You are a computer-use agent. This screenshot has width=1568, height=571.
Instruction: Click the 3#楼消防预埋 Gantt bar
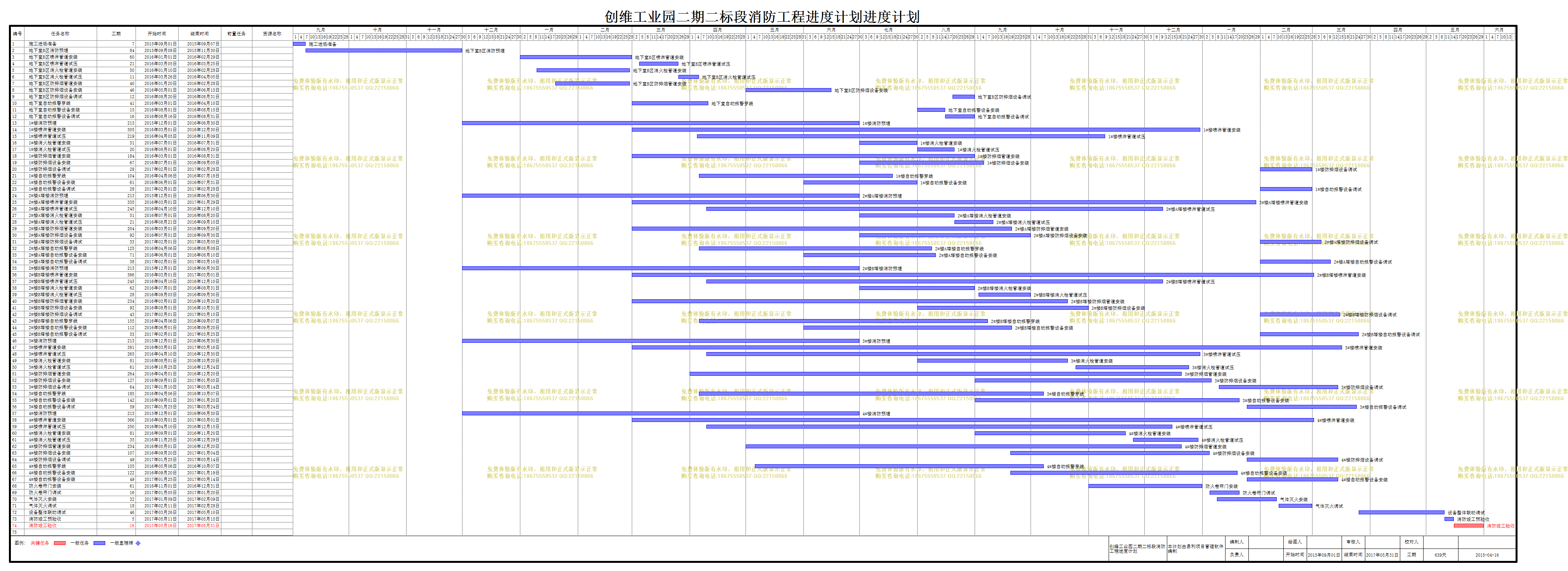click(661, 341)
